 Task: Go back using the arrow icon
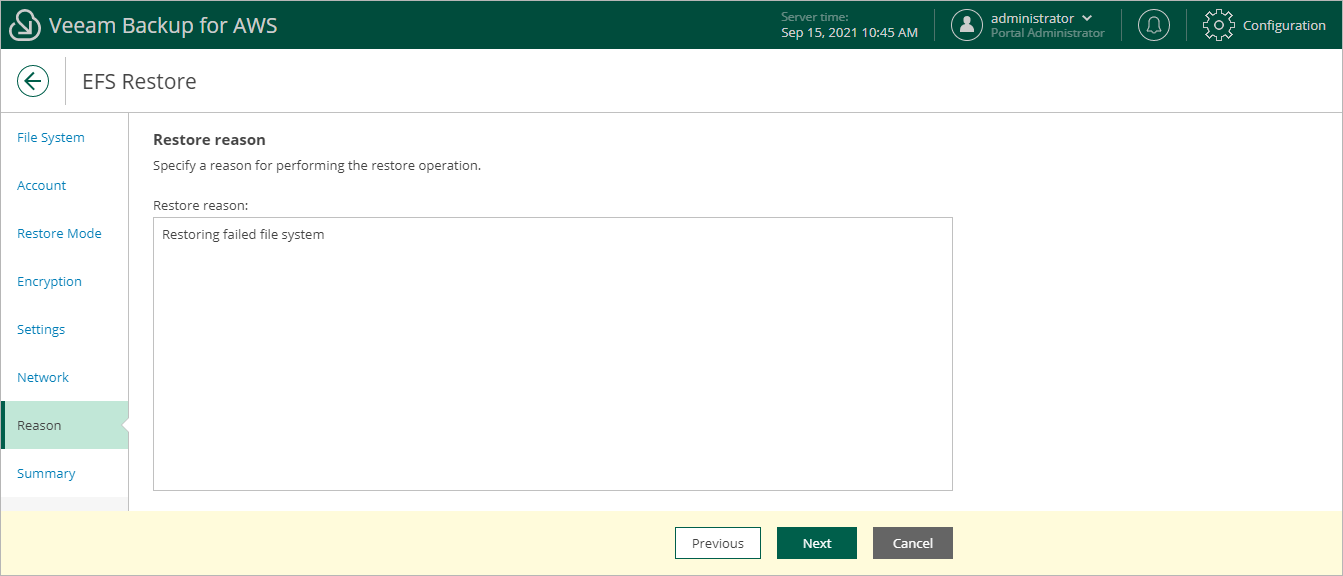[x=33, y=81]
